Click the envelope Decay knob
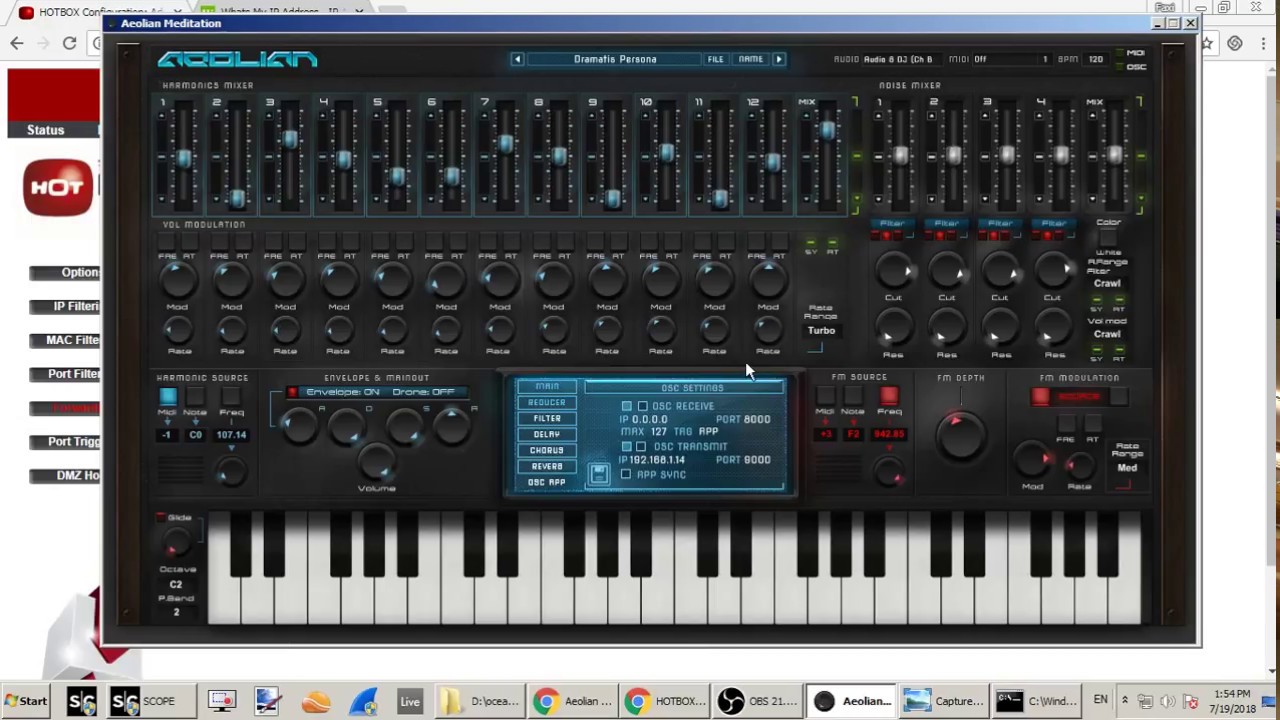The height and width of the screenshot is (720, 1280). pyautogui.click(x=346, y=427)
